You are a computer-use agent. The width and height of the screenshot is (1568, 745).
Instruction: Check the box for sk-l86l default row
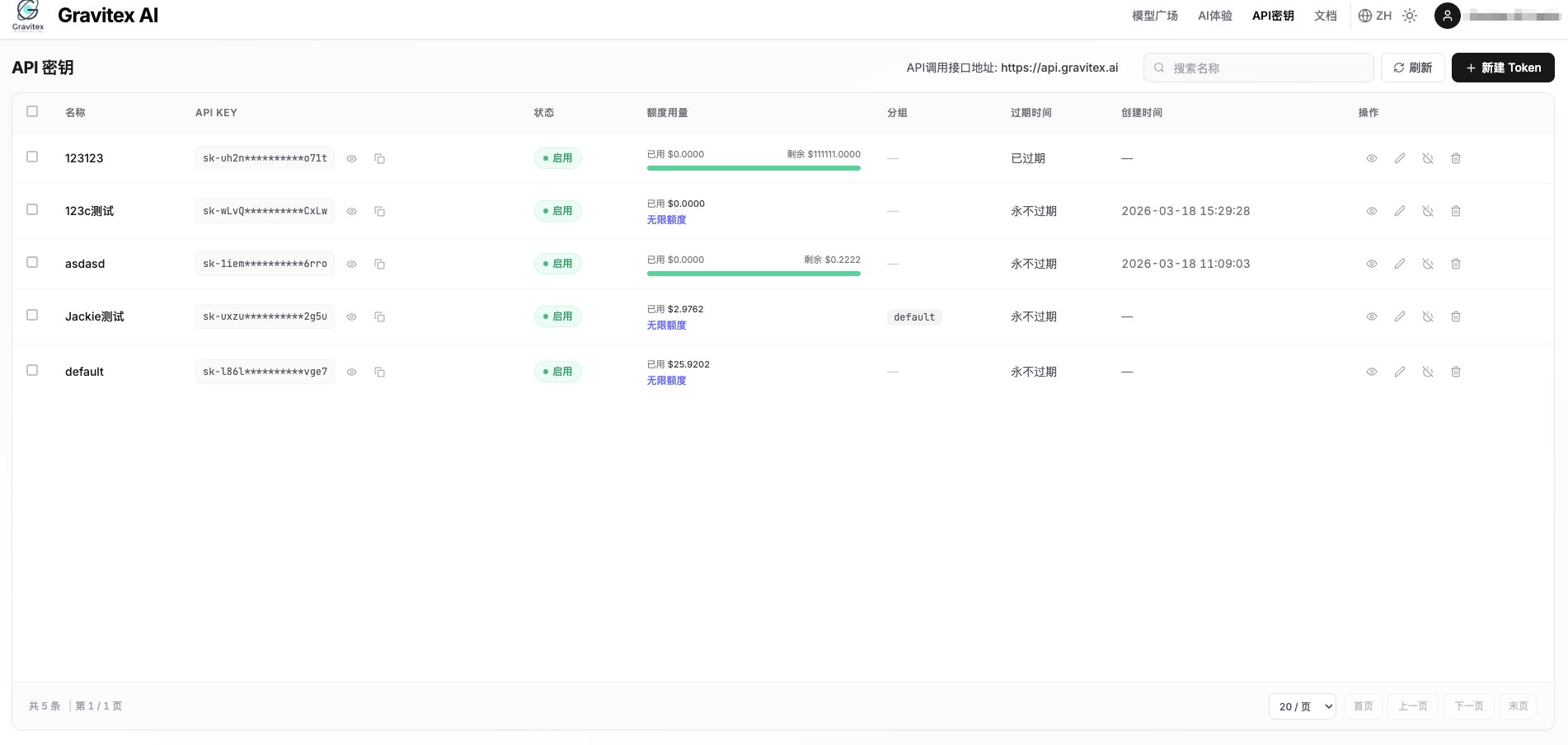click(x=32, y=370)
